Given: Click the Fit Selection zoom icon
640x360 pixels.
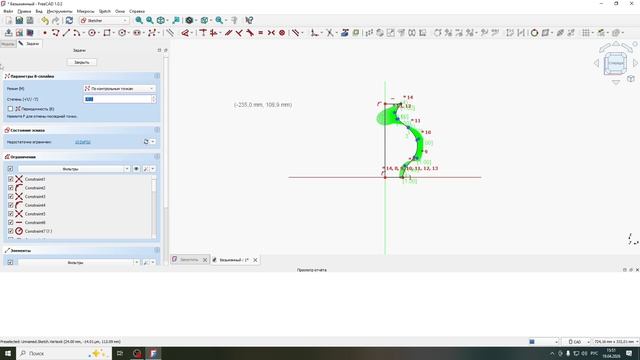Looking at the screenshot, I should [150, 20].
